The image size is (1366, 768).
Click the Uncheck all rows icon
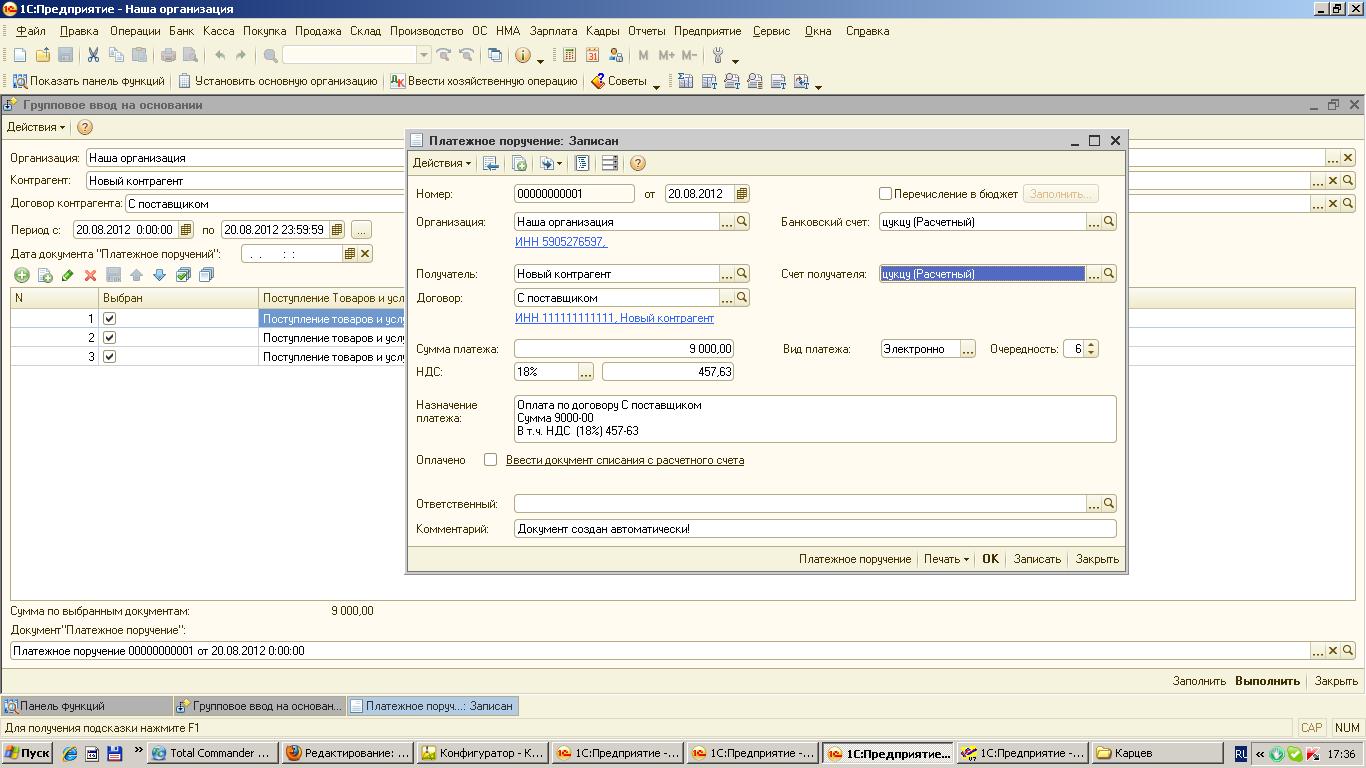click(x=206, y=275)
